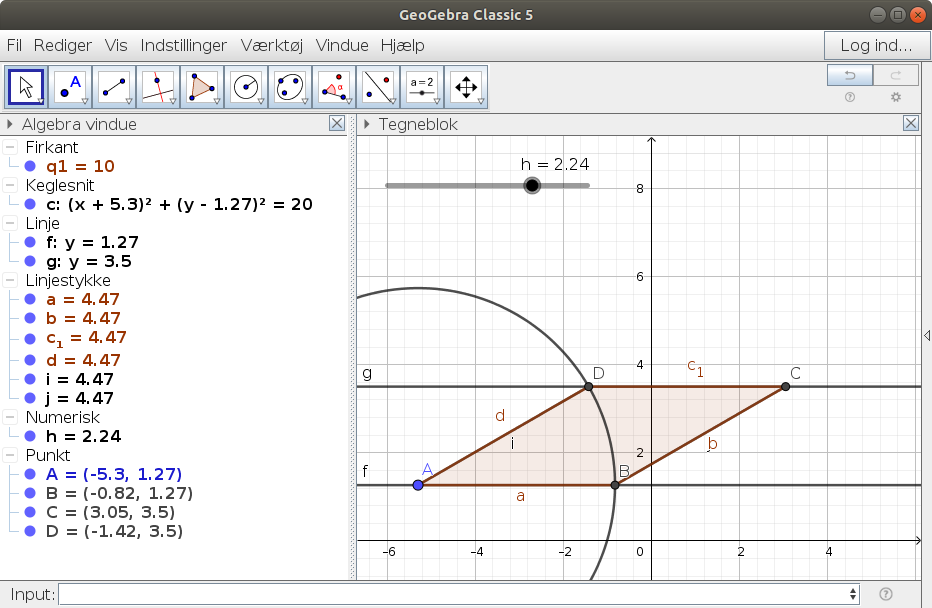Click point B on the graph
The width and height of the screenshot is (932, 608).
point(615,485)
